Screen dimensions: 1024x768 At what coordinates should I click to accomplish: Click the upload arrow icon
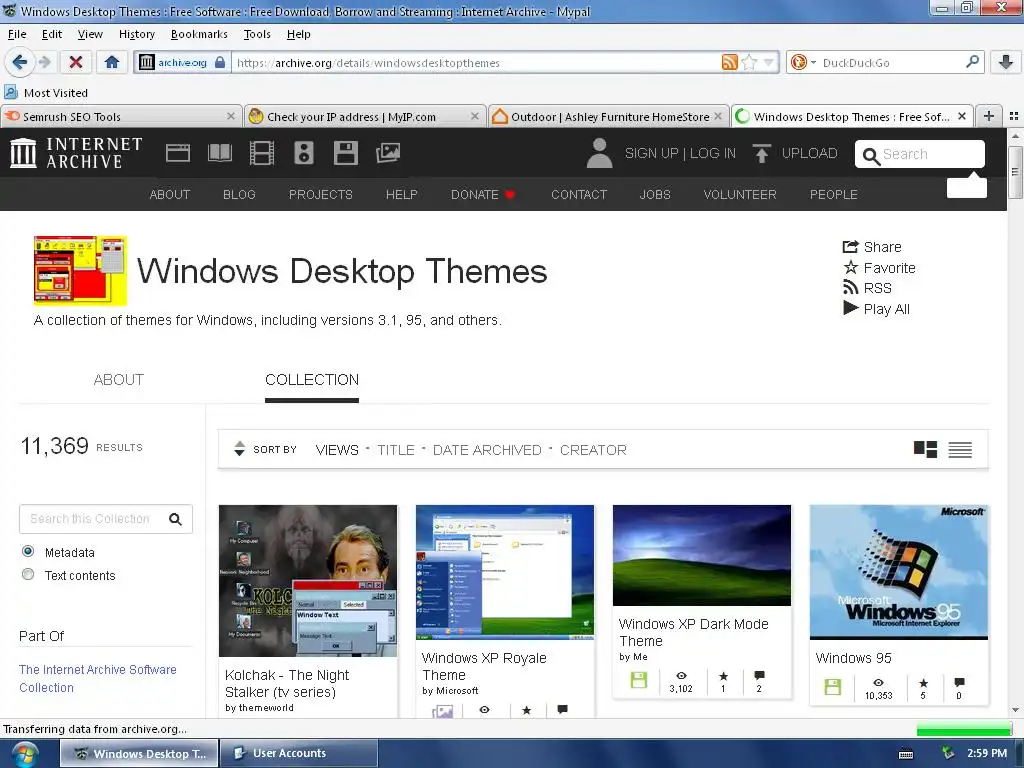pos(761,153)
